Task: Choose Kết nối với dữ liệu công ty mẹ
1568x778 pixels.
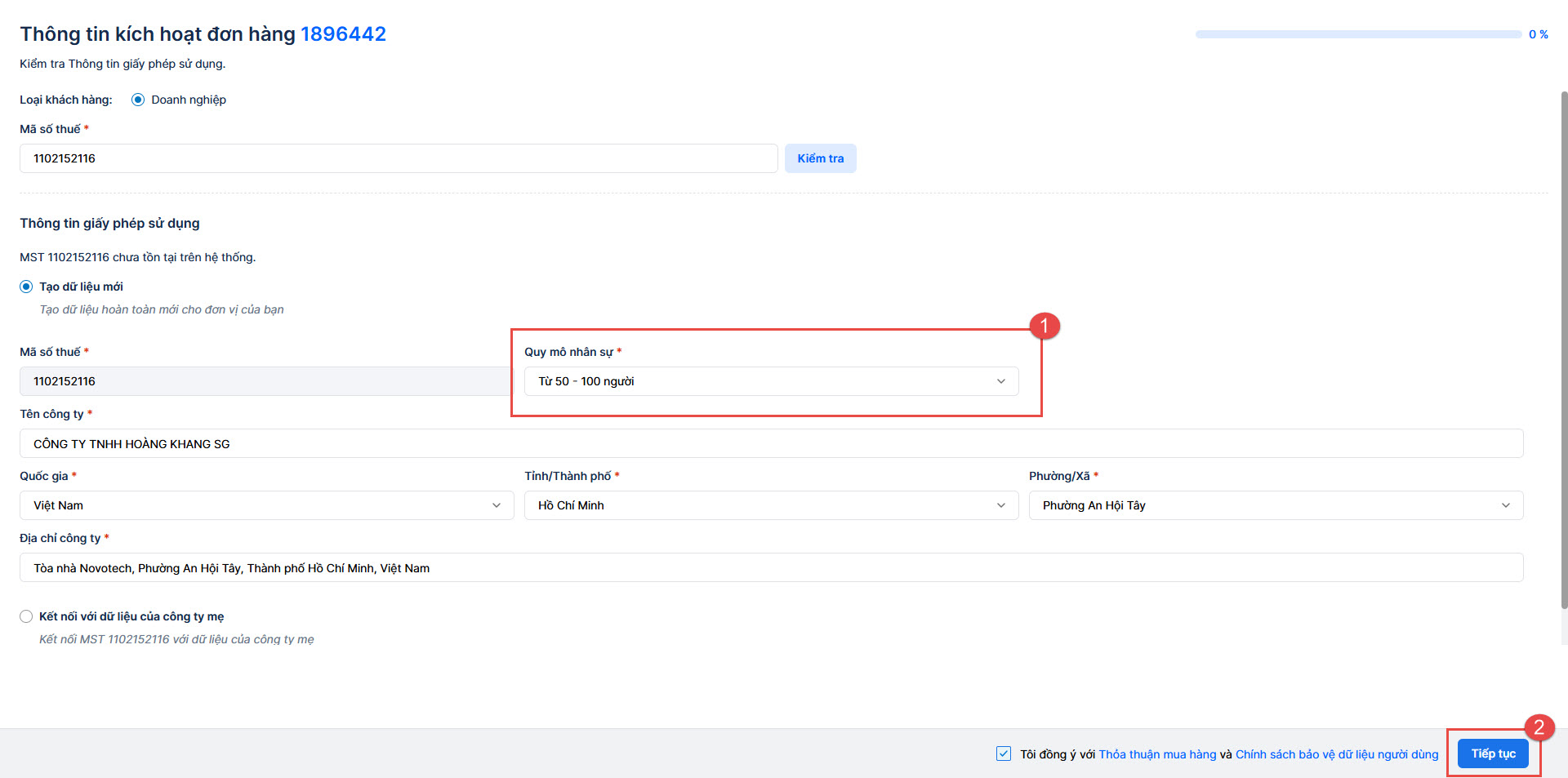Action: [x=26, y=616]
